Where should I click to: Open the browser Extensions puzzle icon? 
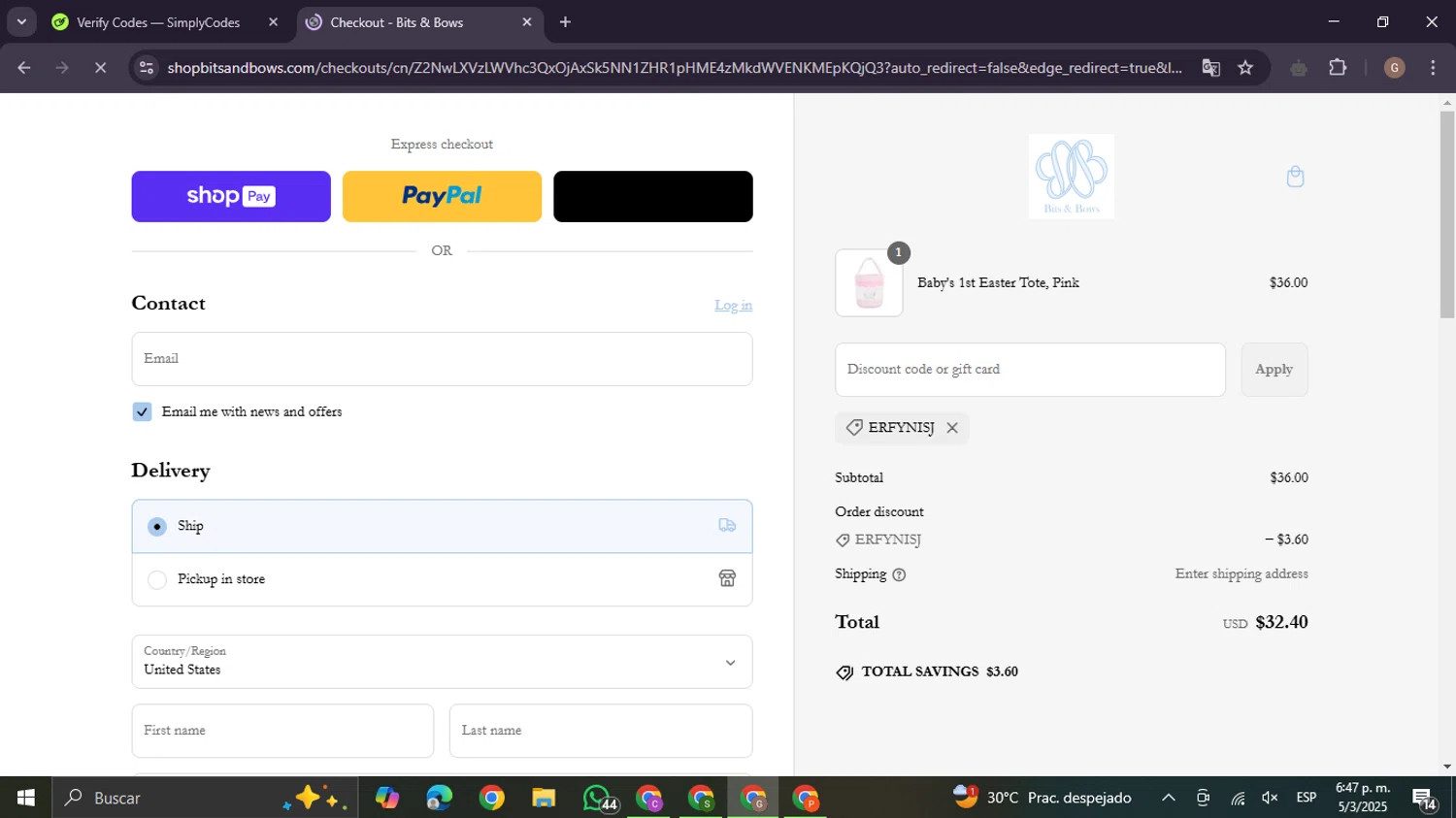[x=1338, y=68]
